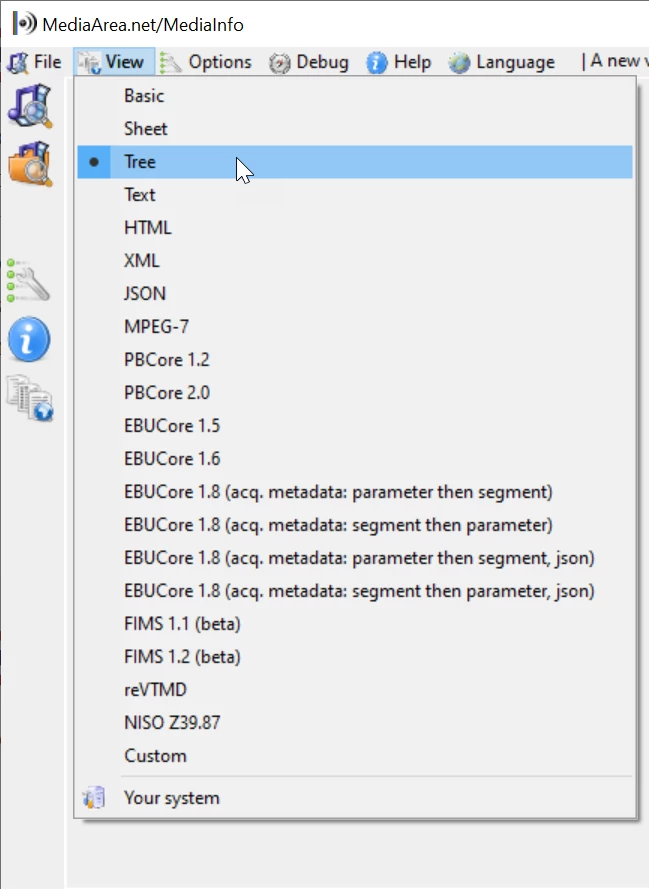Click the icon beside File menu
Viewport: 649px width, 889px height.
(18, 63)
